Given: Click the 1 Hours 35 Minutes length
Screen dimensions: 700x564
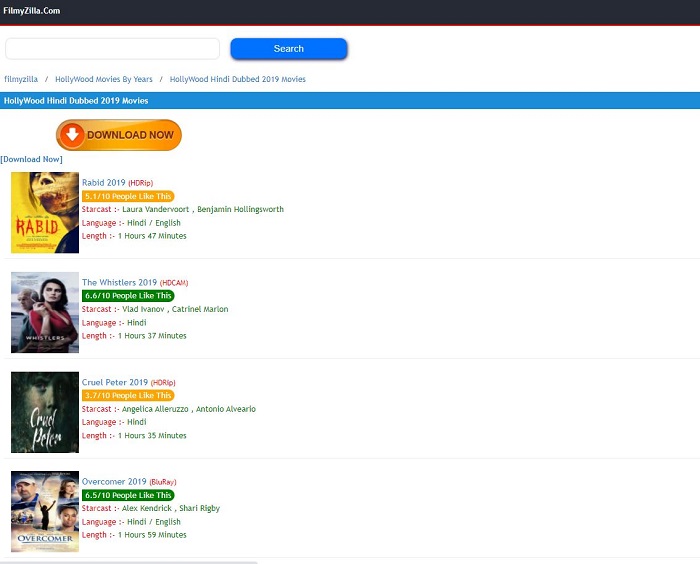Looking at the screenshot, I should pos(152,435).
